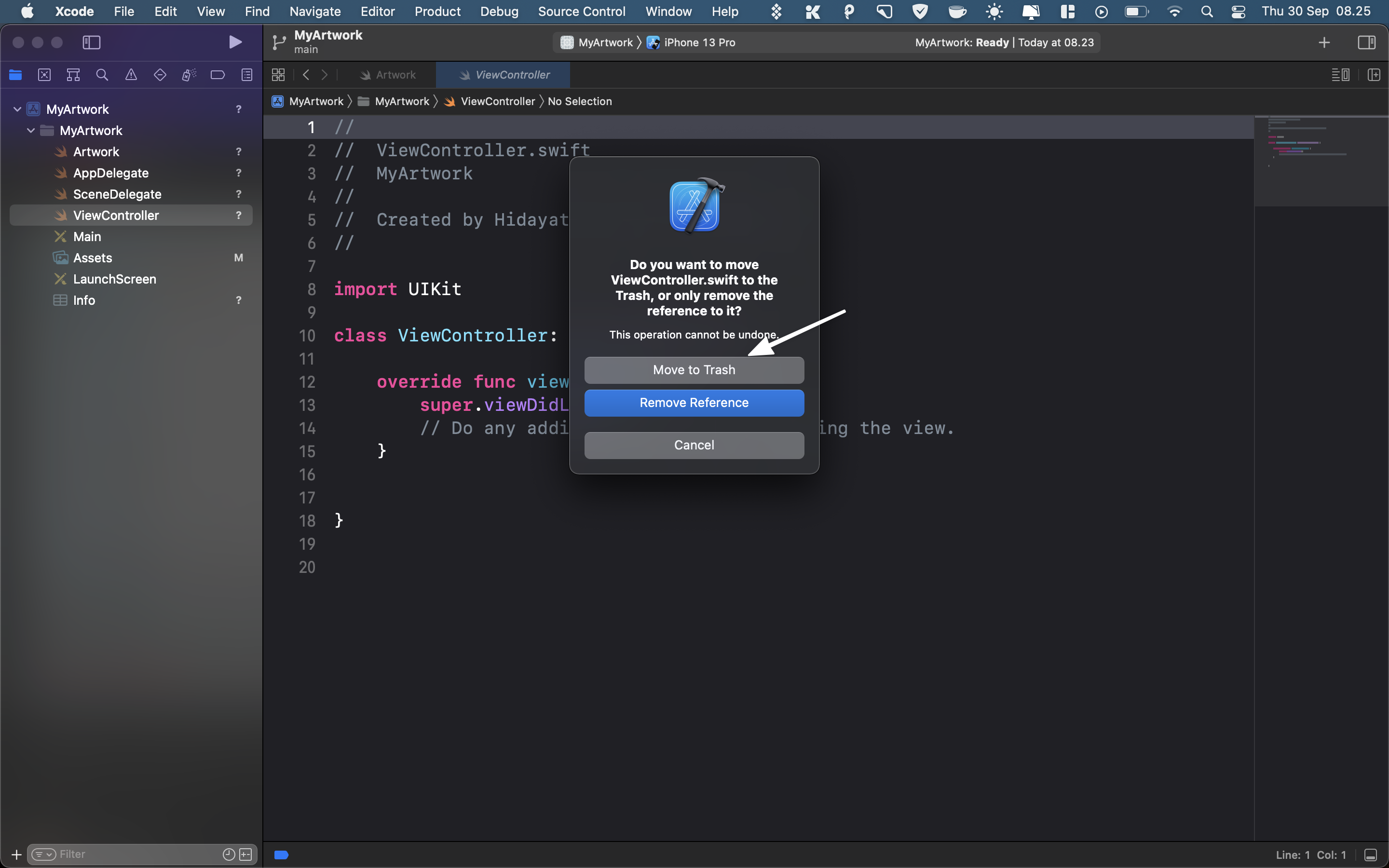Open Spotlight search in menu bar
1389x868 pixels.
pos(1207,12)
